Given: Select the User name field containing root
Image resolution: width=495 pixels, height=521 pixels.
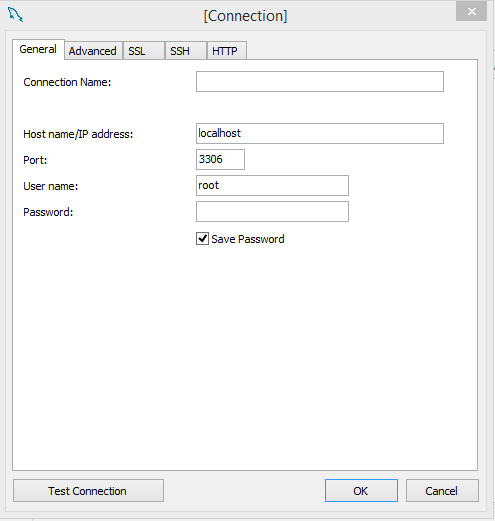Looking at the screenshot, I should click(x=272, y=185).
